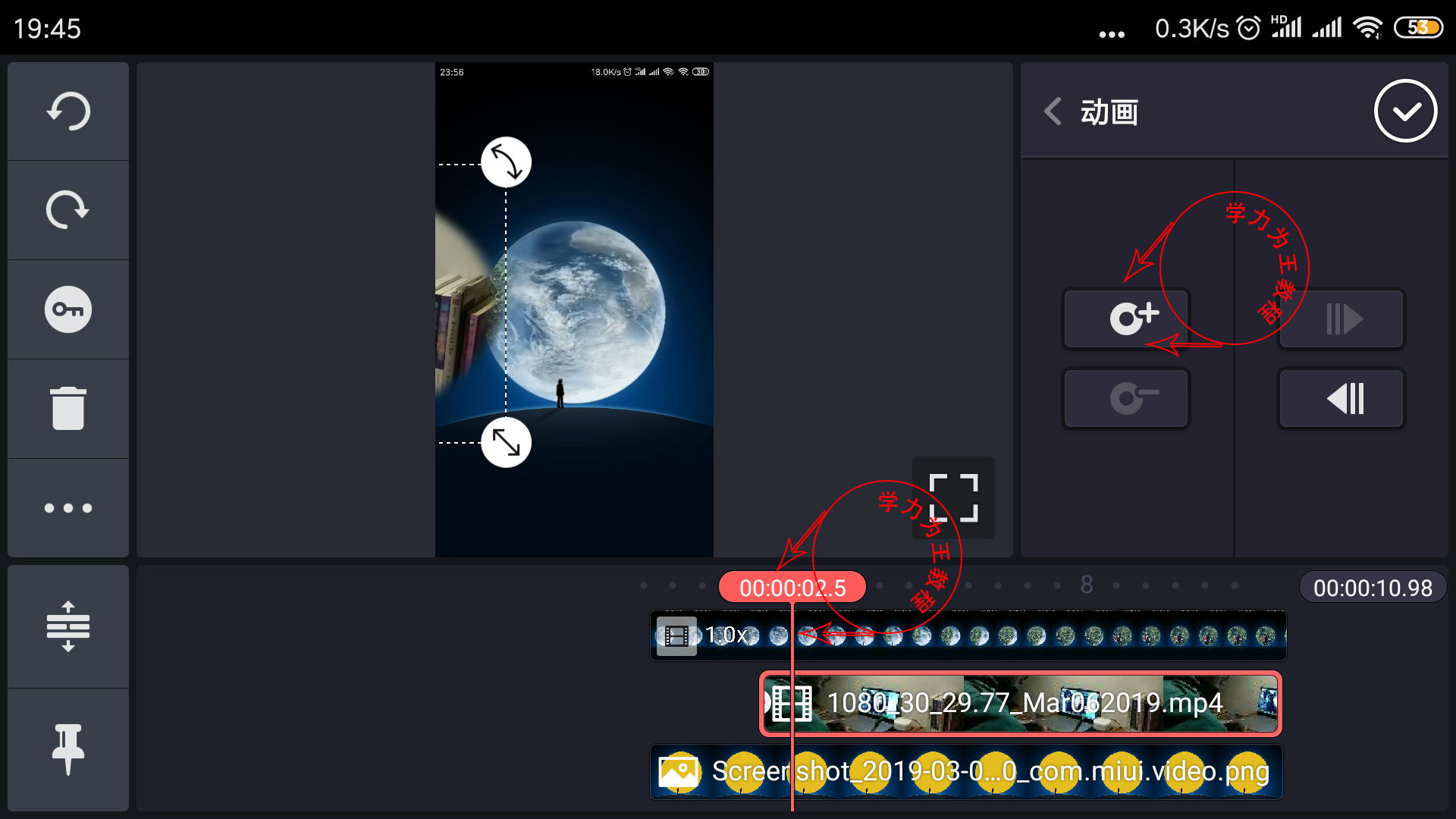Open the three-dot more options menu
The image size is (1456, 819).
[x=68, y=508]
